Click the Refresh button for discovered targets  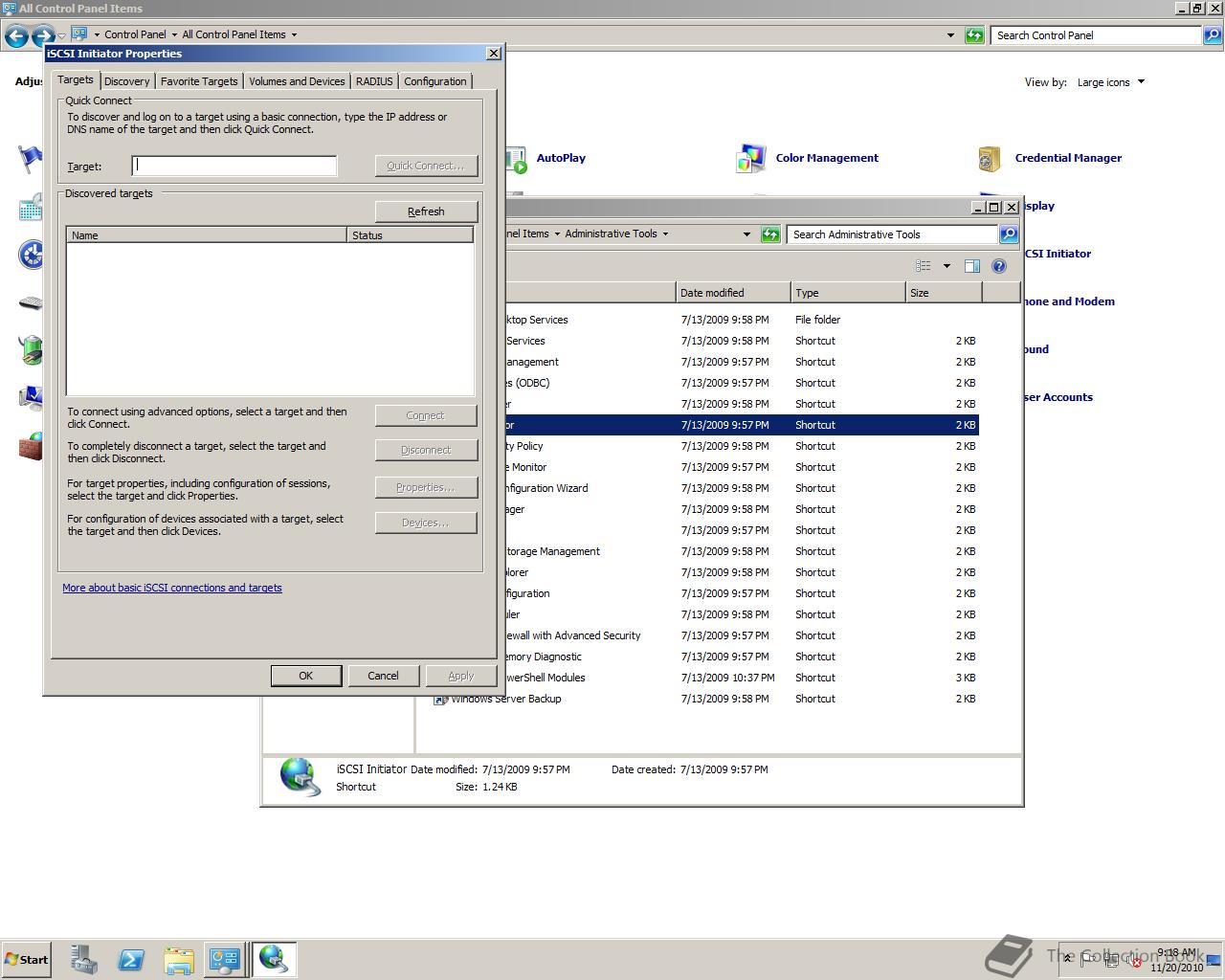(x=426, y=212)
